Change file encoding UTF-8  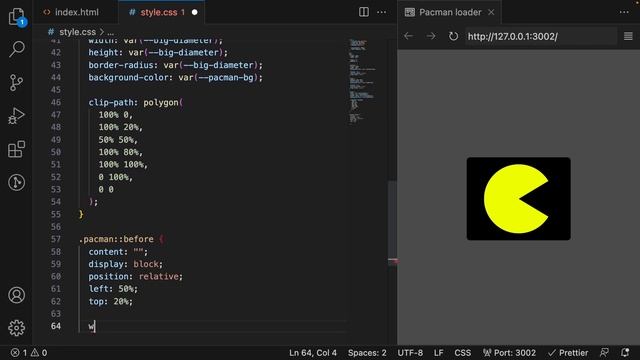[x=410, y=353]
